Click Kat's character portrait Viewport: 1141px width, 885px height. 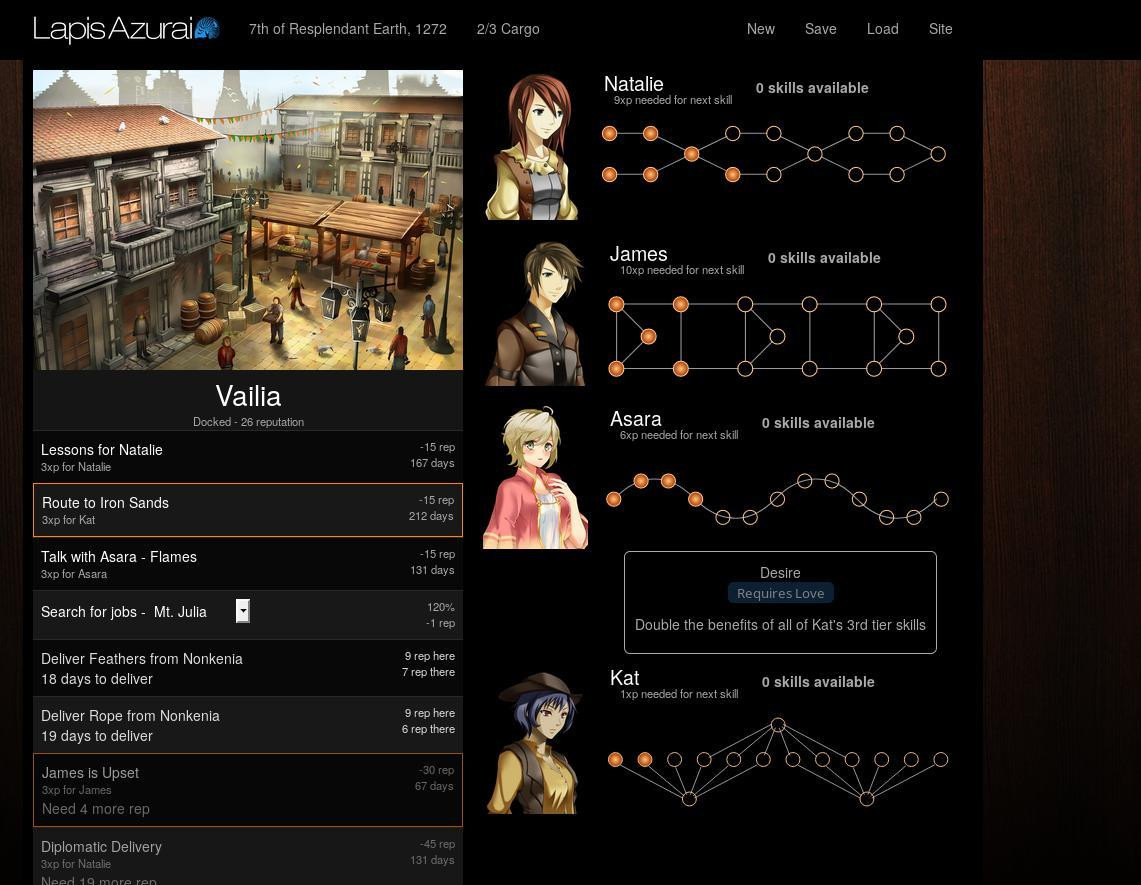[x=536, y=742]
